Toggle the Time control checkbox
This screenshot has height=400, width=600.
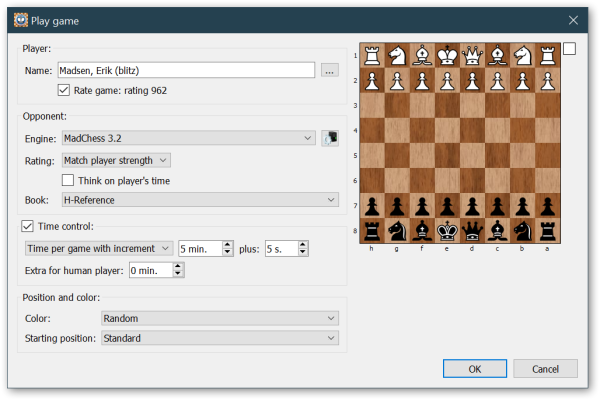click(x=27, y=226)
